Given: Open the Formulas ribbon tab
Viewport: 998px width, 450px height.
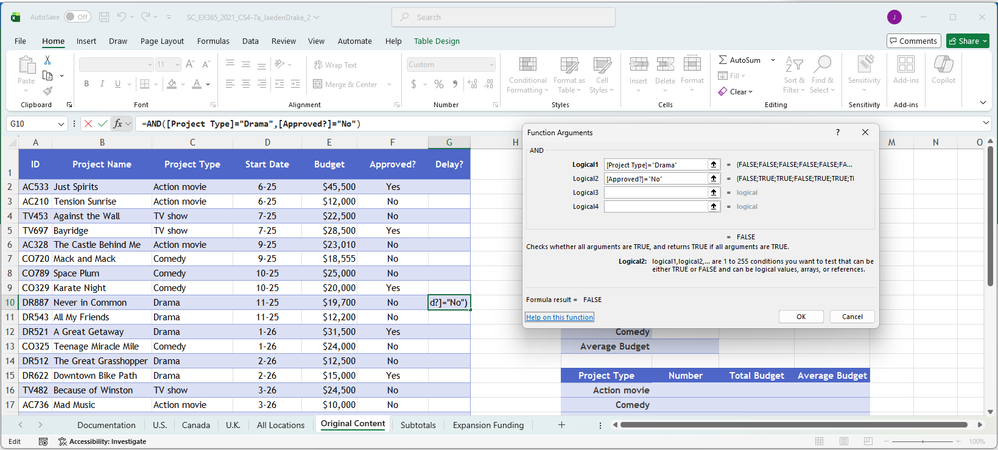Looking at the screenshot, I should (x=213, y=41).
